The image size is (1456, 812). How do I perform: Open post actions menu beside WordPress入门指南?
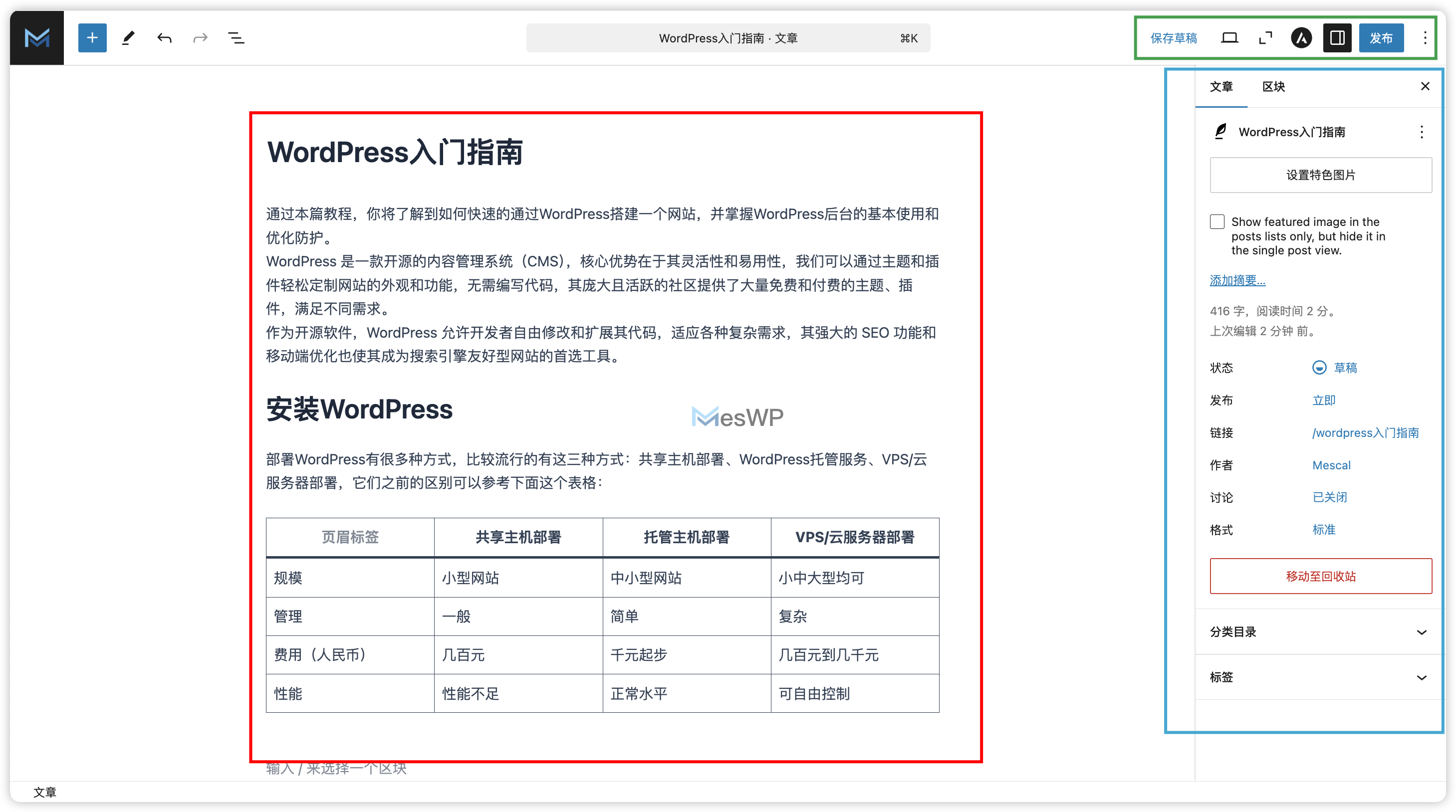tap(1422, 132)
